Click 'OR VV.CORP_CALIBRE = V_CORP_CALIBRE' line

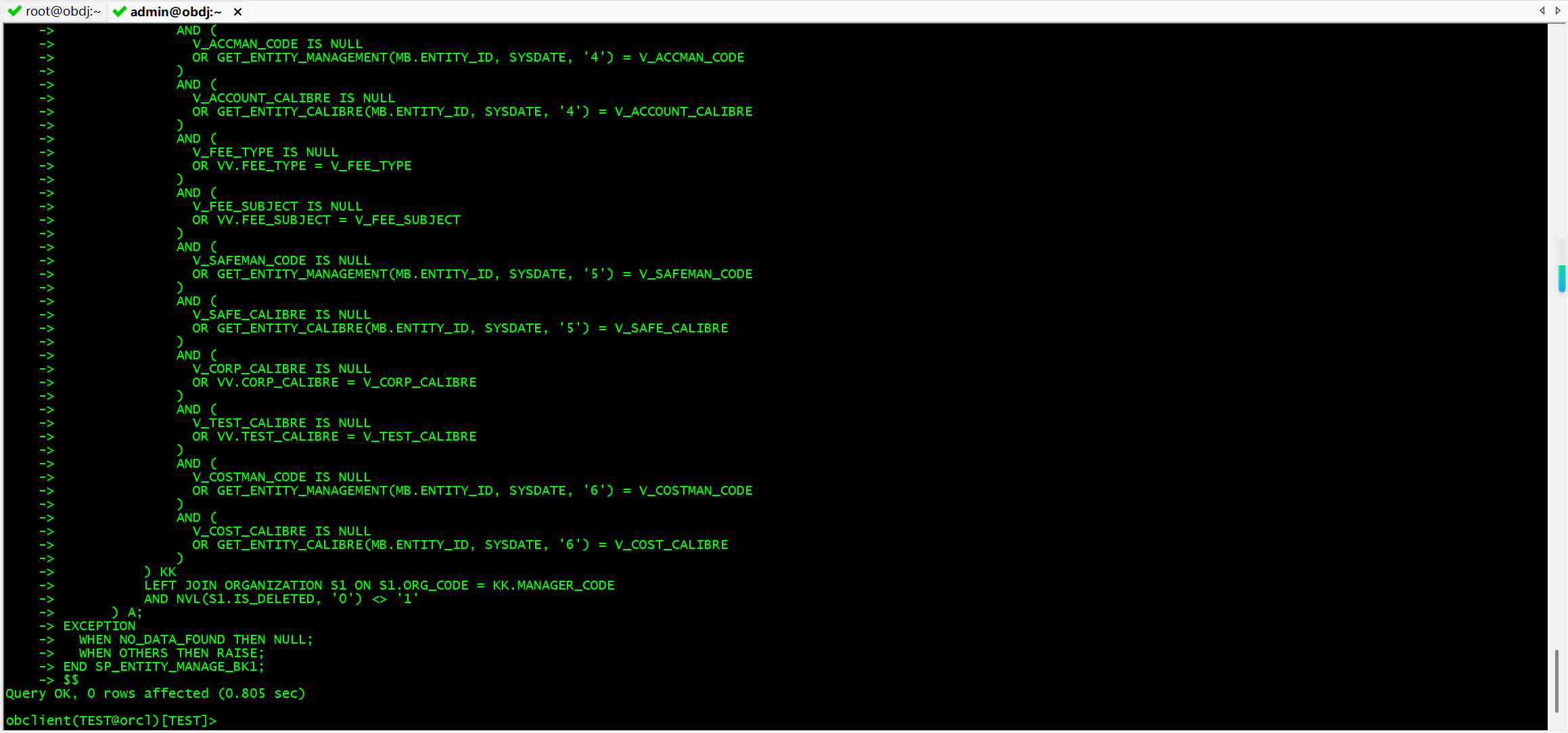[x=334, y=382]
